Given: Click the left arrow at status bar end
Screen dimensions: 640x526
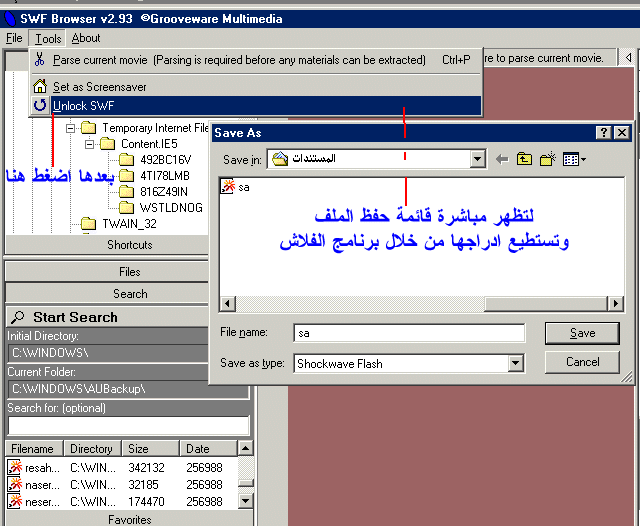Looking at the screenshot, I should pos(628,58).
